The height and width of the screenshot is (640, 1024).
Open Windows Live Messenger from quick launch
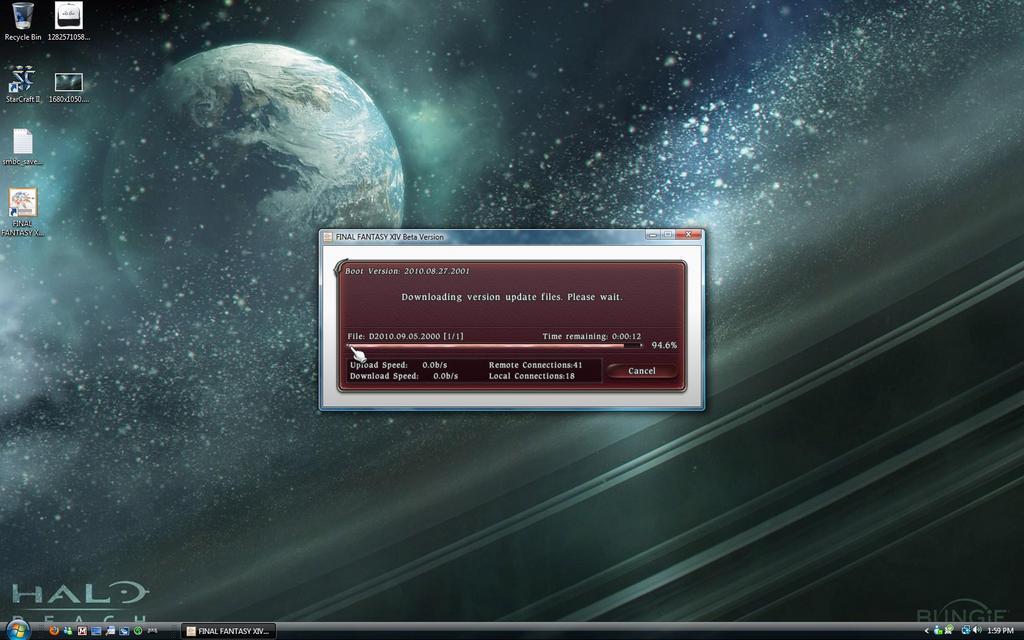tap(68, 631)
